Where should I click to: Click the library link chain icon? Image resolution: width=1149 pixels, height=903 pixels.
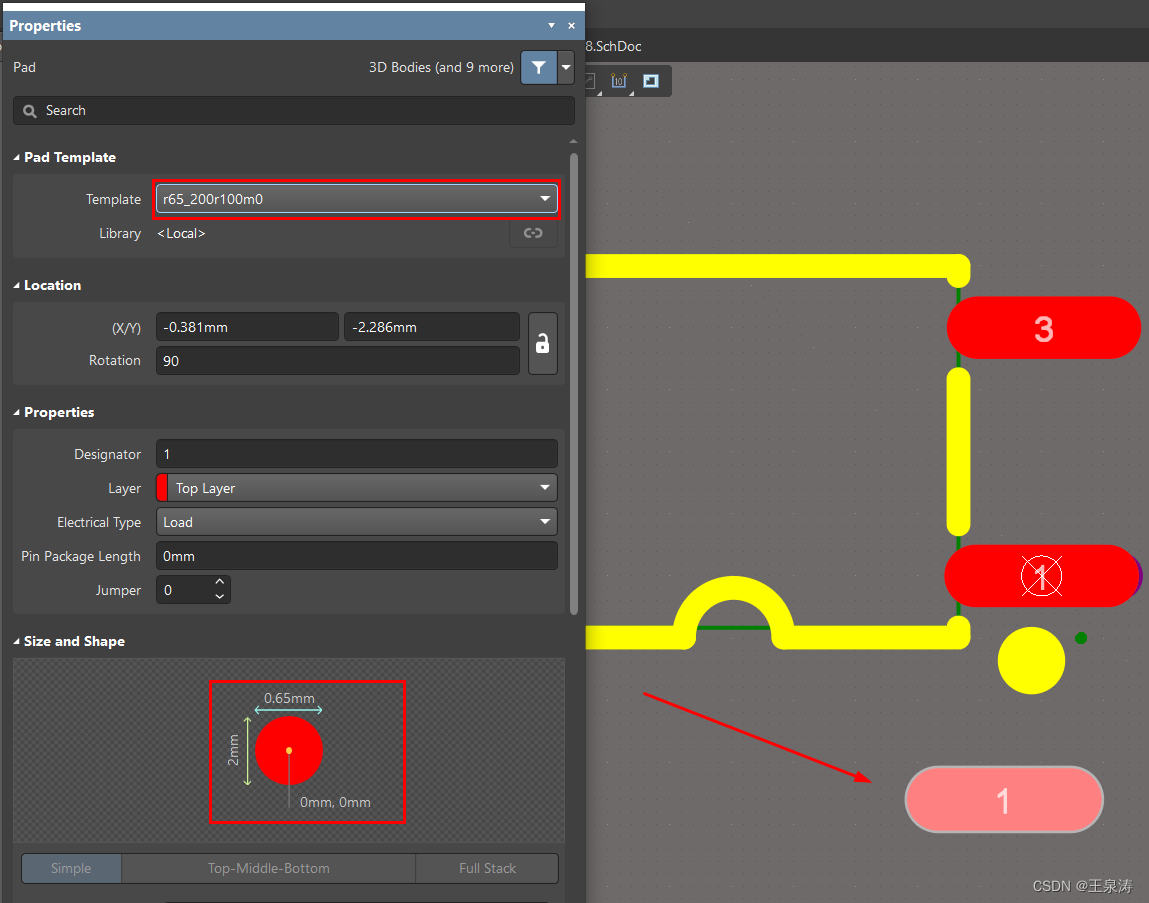pyautogui.click(x=533, y=233)
